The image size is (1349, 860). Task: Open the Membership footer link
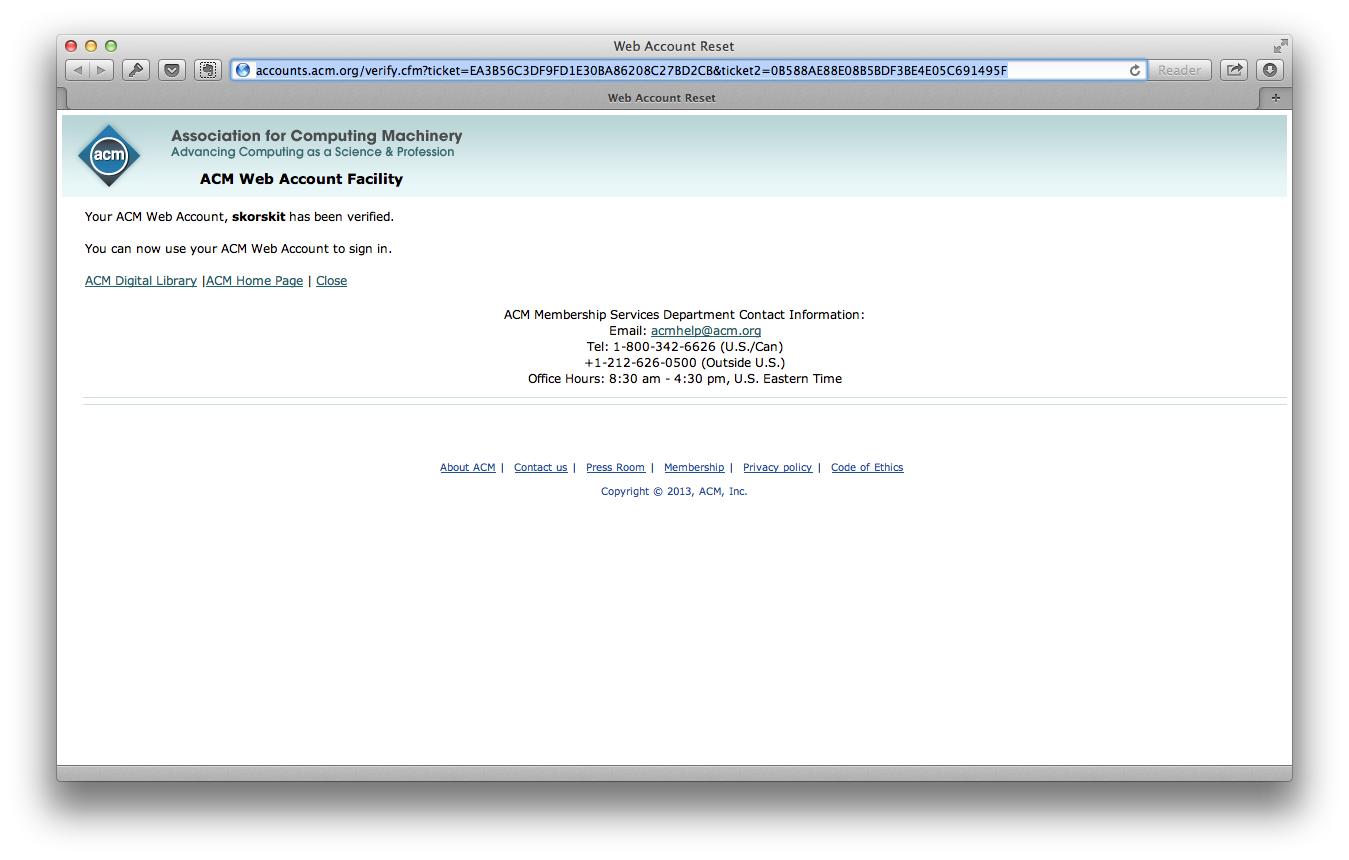694,468
